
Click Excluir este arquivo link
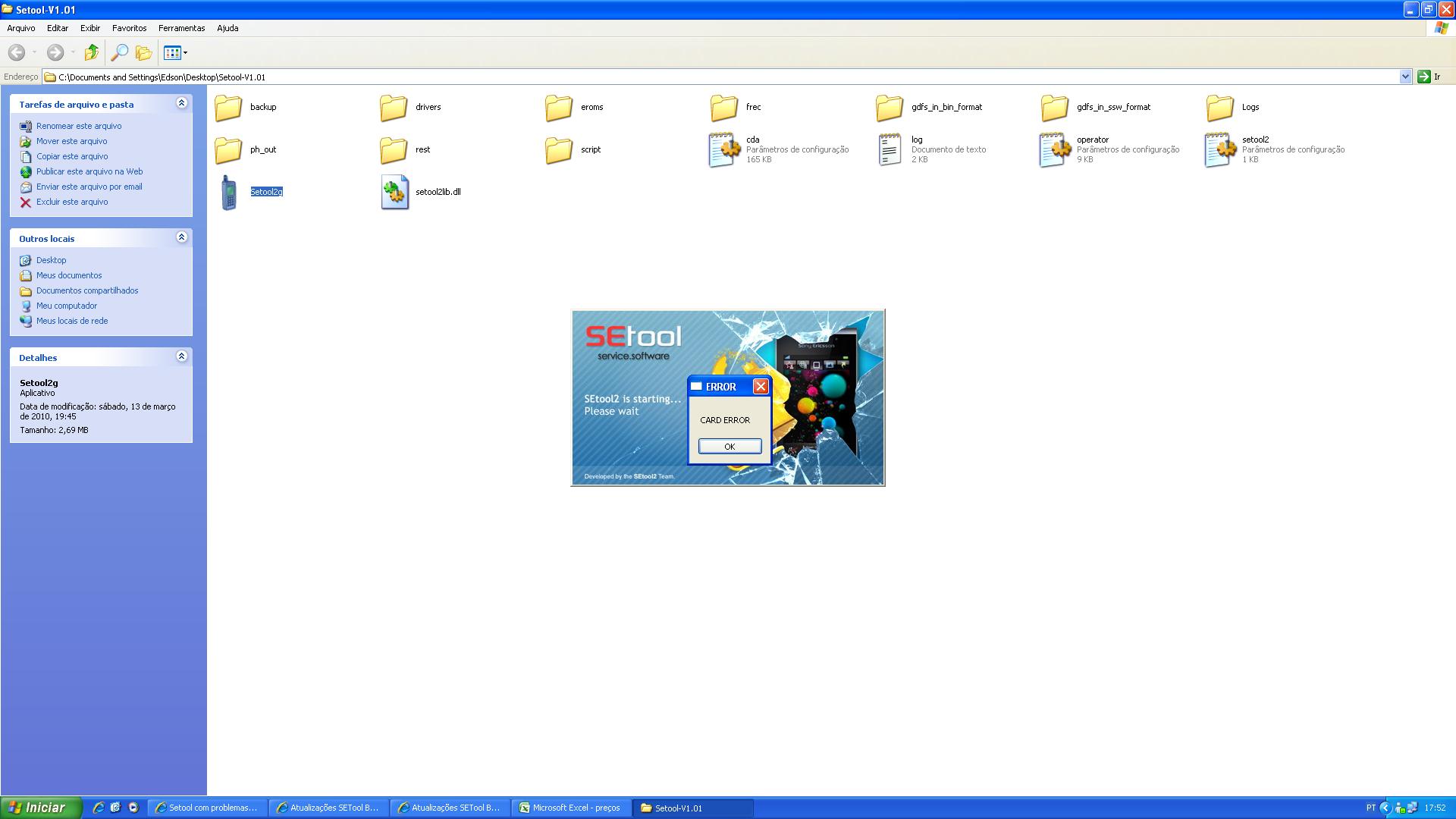(72, 202)
